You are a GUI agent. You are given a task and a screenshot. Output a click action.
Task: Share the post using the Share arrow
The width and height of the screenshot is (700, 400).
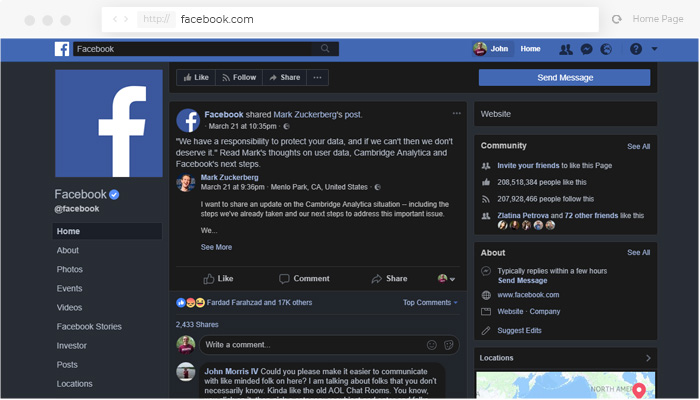click(x=389, y=279)
